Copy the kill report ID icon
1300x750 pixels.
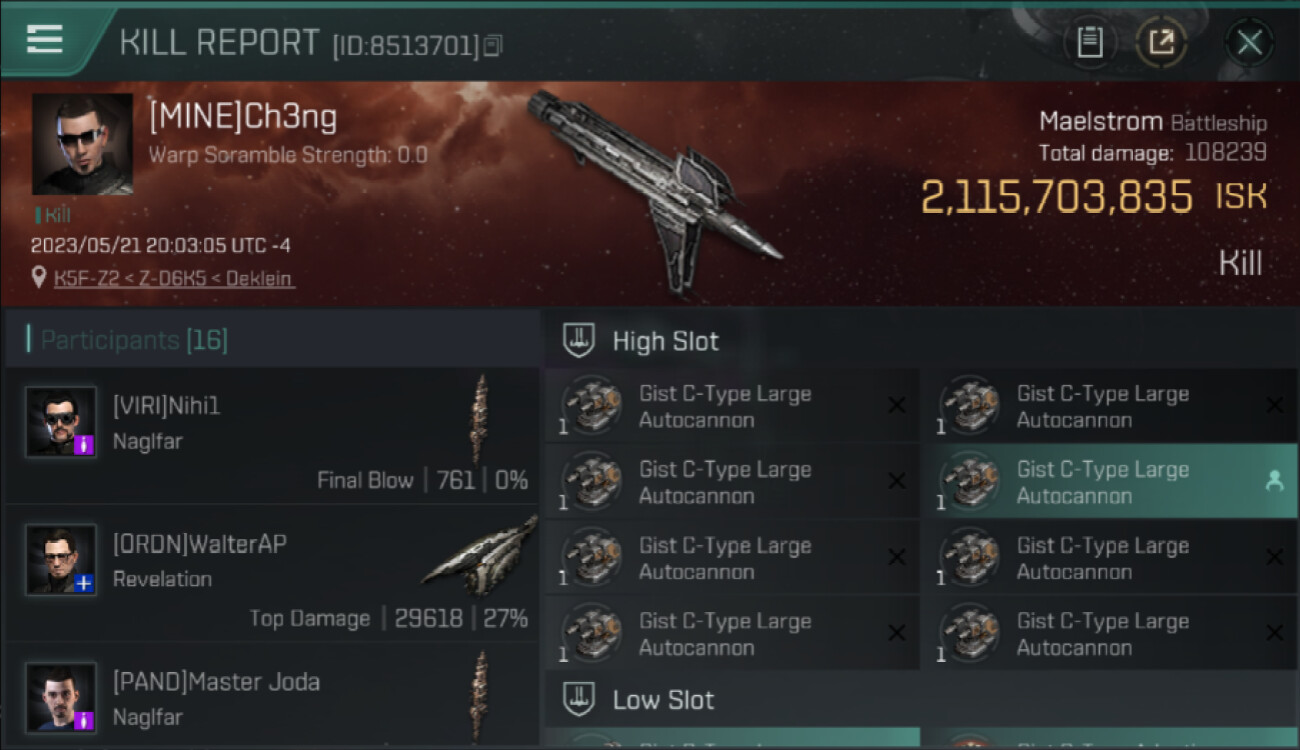492,45
